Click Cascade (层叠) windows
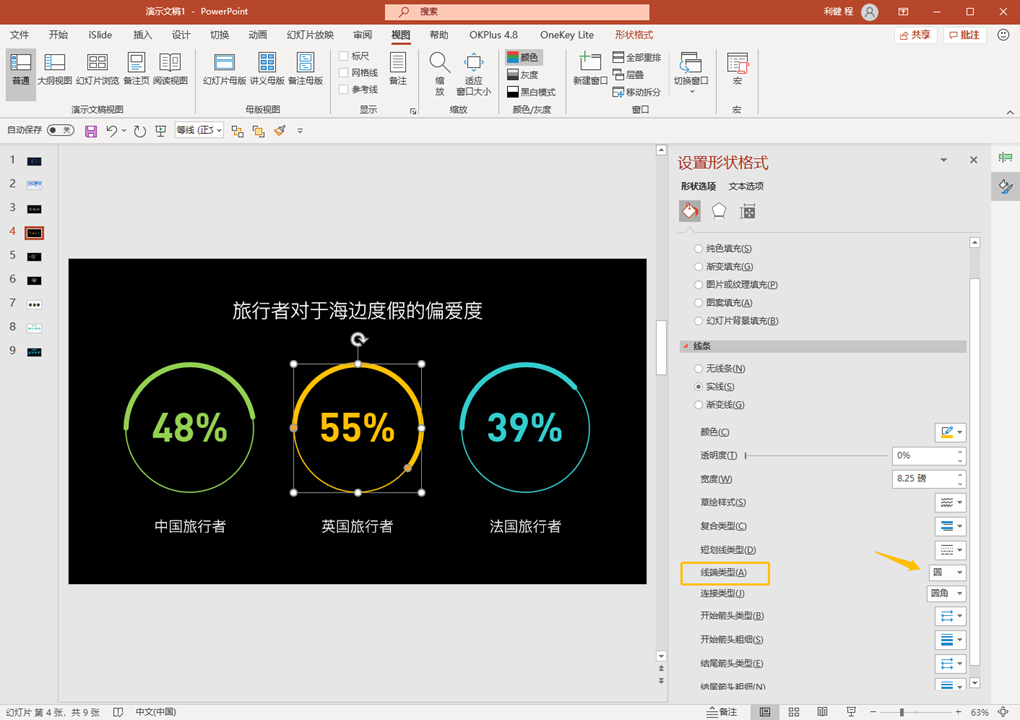1020x720 pixels. (628, 75)
